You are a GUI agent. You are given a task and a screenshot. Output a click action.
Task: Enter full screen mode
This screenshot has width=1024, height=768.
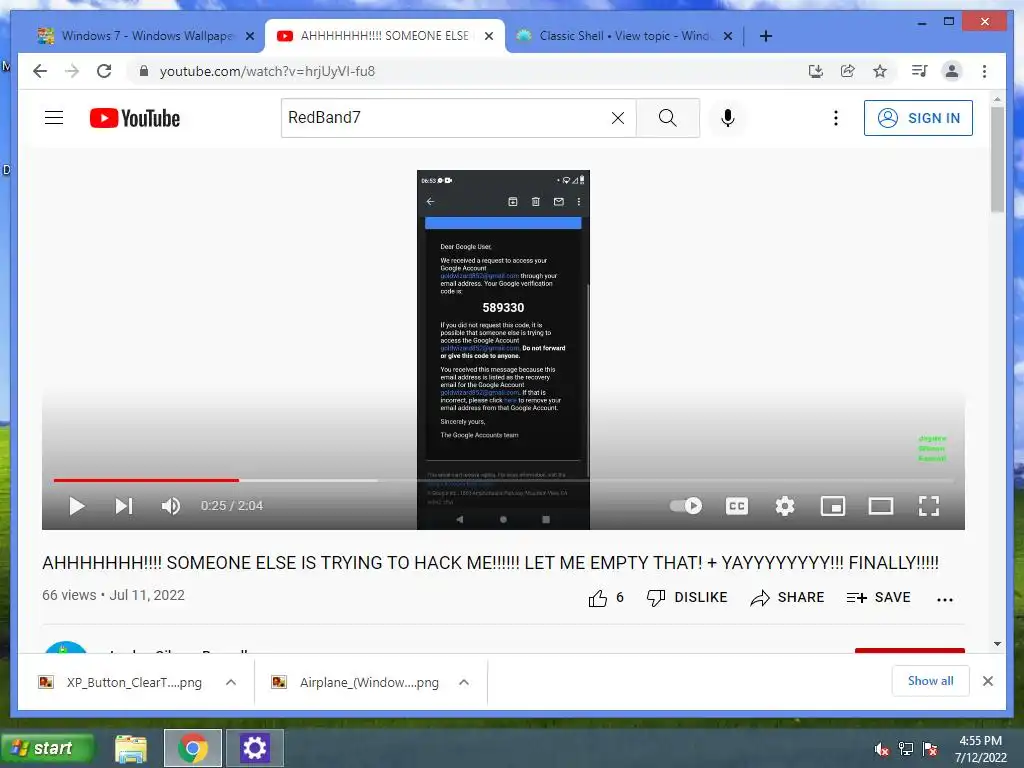[x=929, y=506]
